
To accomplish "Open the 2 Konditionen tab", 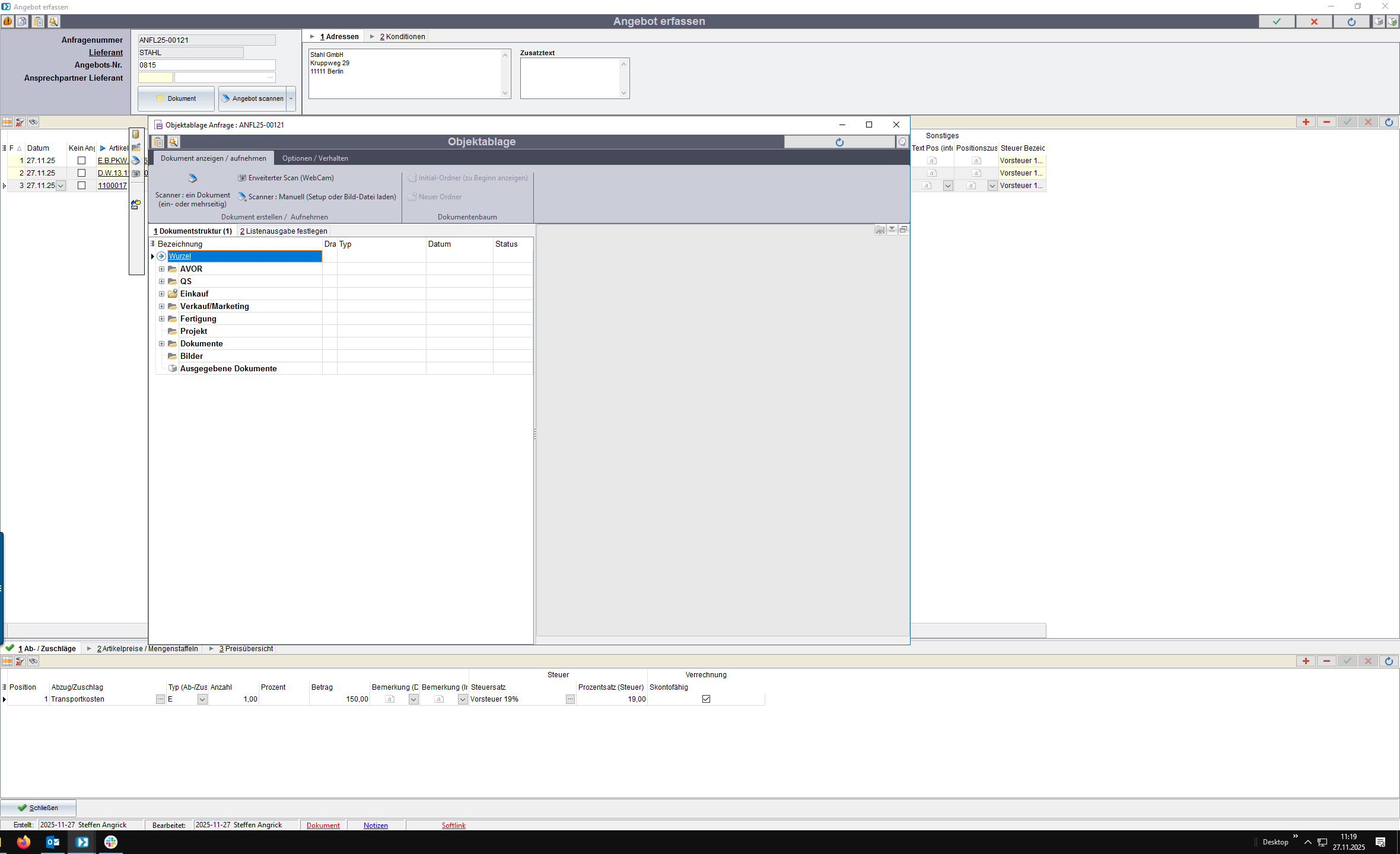I will pyautogui.click(x=402, y=37).
